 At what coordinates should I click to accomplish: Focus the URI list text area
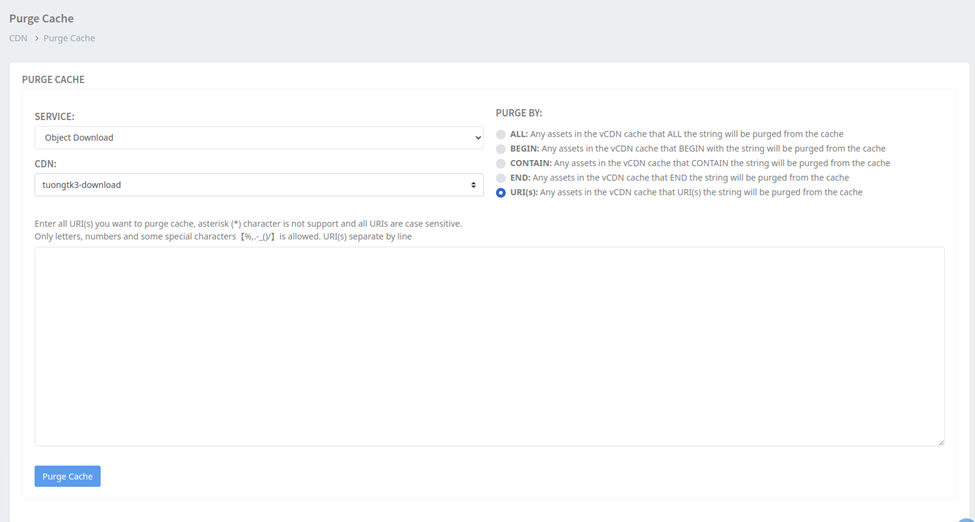[x=489, y=346]
